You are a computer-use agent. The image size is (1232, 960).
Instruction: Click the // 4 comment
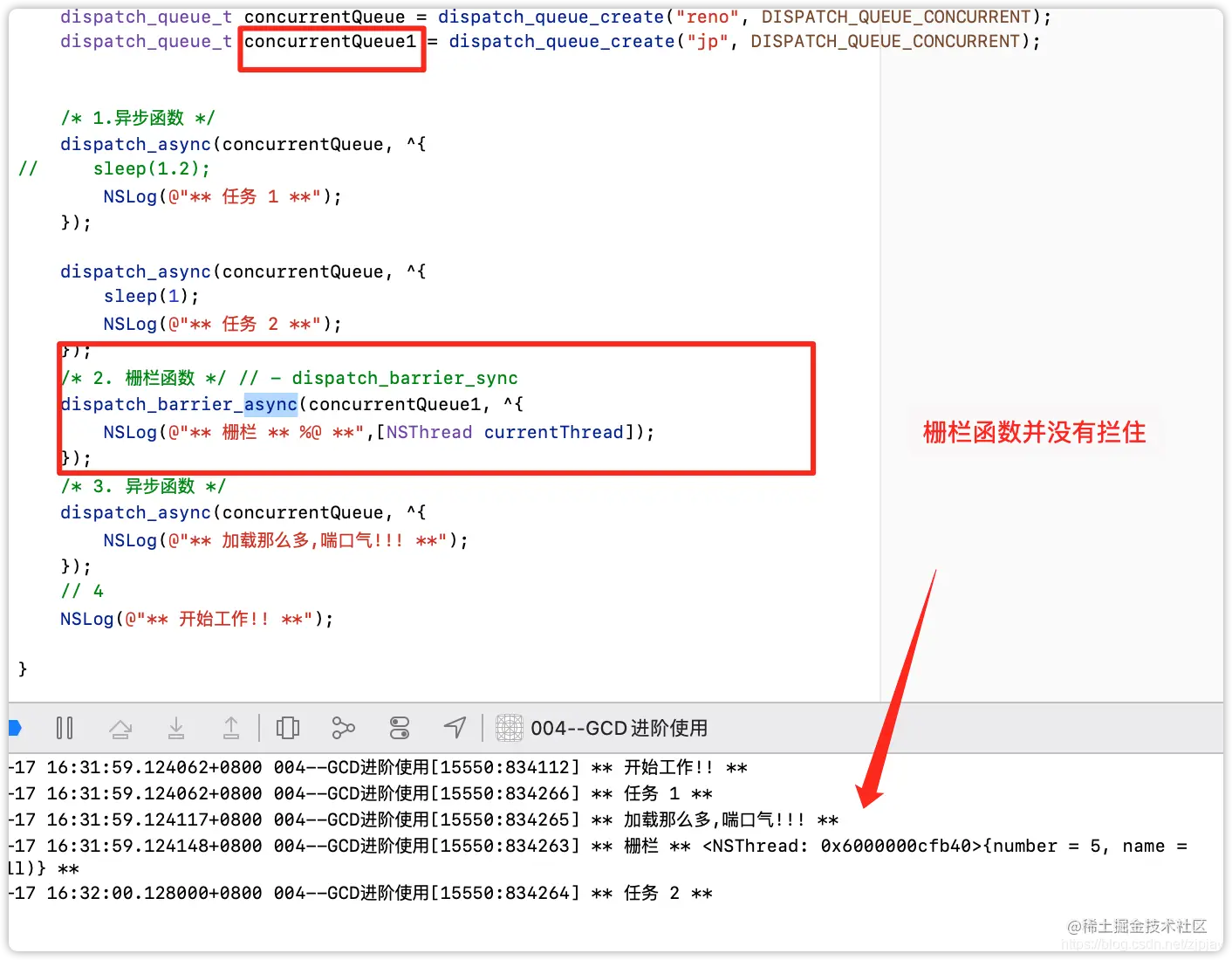tap(82, 591)
